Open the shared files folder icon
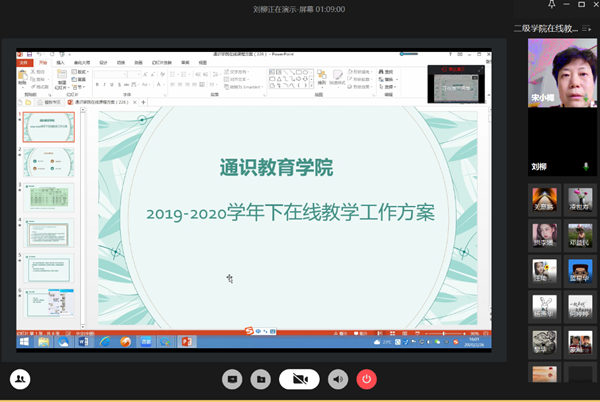This screenshot has height=402, width=600. [x=260, y=379]
